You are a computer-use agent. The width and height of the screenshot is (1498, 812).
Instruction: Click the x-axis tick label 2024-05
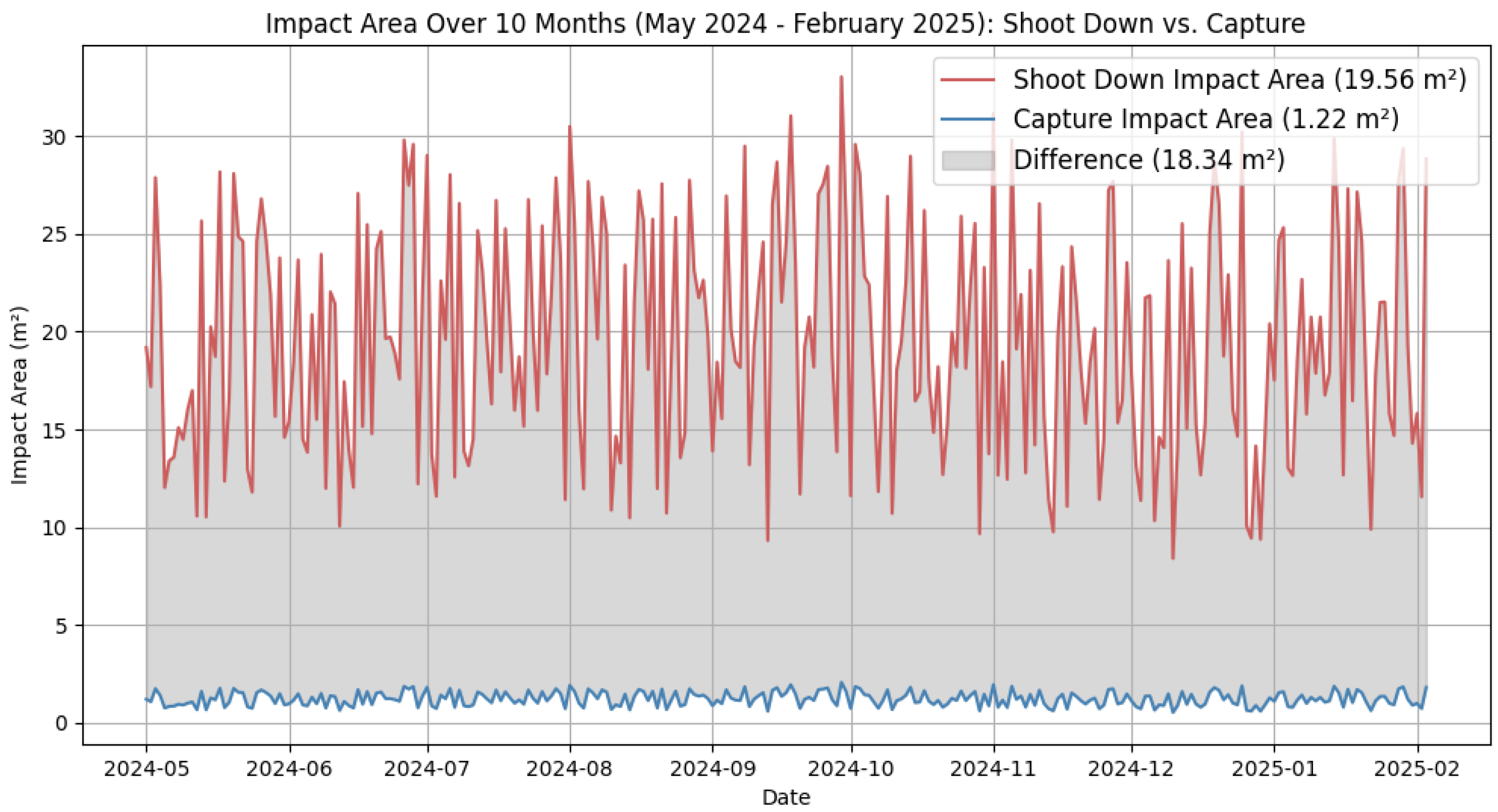tap(147, 769)
